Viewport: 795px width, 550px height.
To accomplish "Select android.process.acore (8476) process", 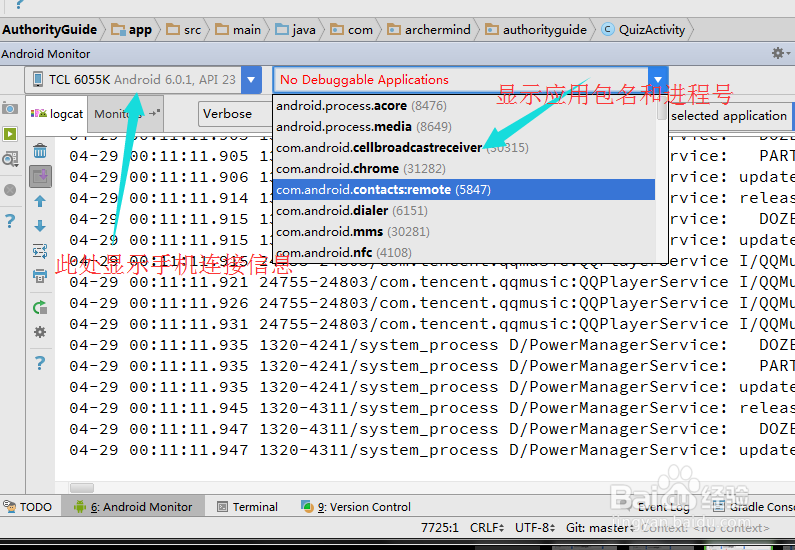I will pyautogui.click(x=464, y=105).
